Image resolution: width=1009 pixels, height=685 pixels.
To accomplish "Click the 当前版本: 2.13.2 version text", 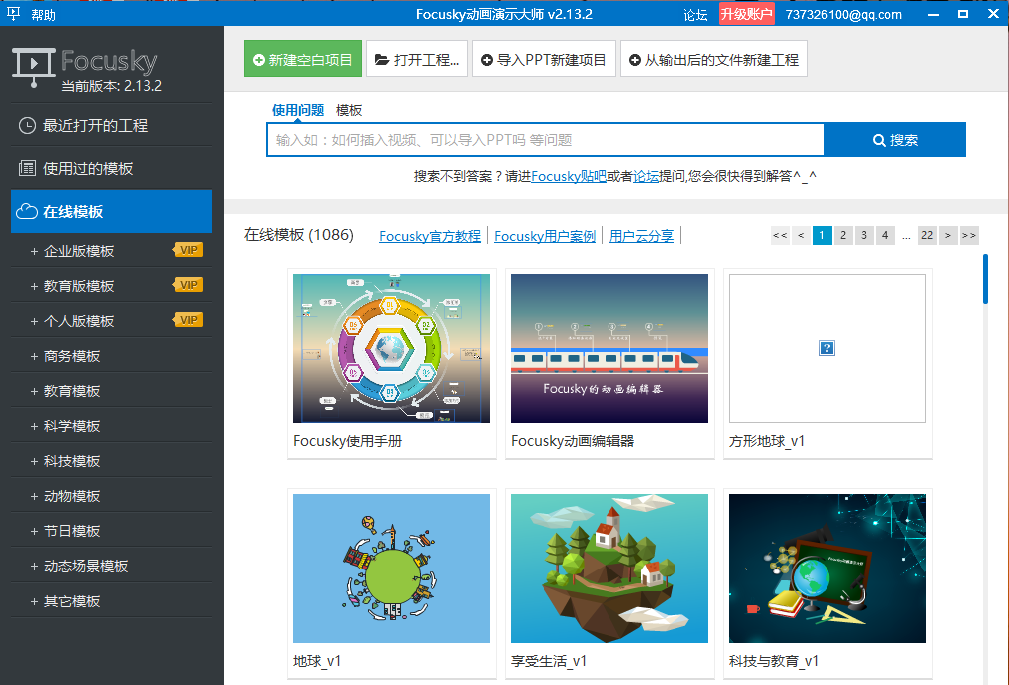I will pos(111,86).
